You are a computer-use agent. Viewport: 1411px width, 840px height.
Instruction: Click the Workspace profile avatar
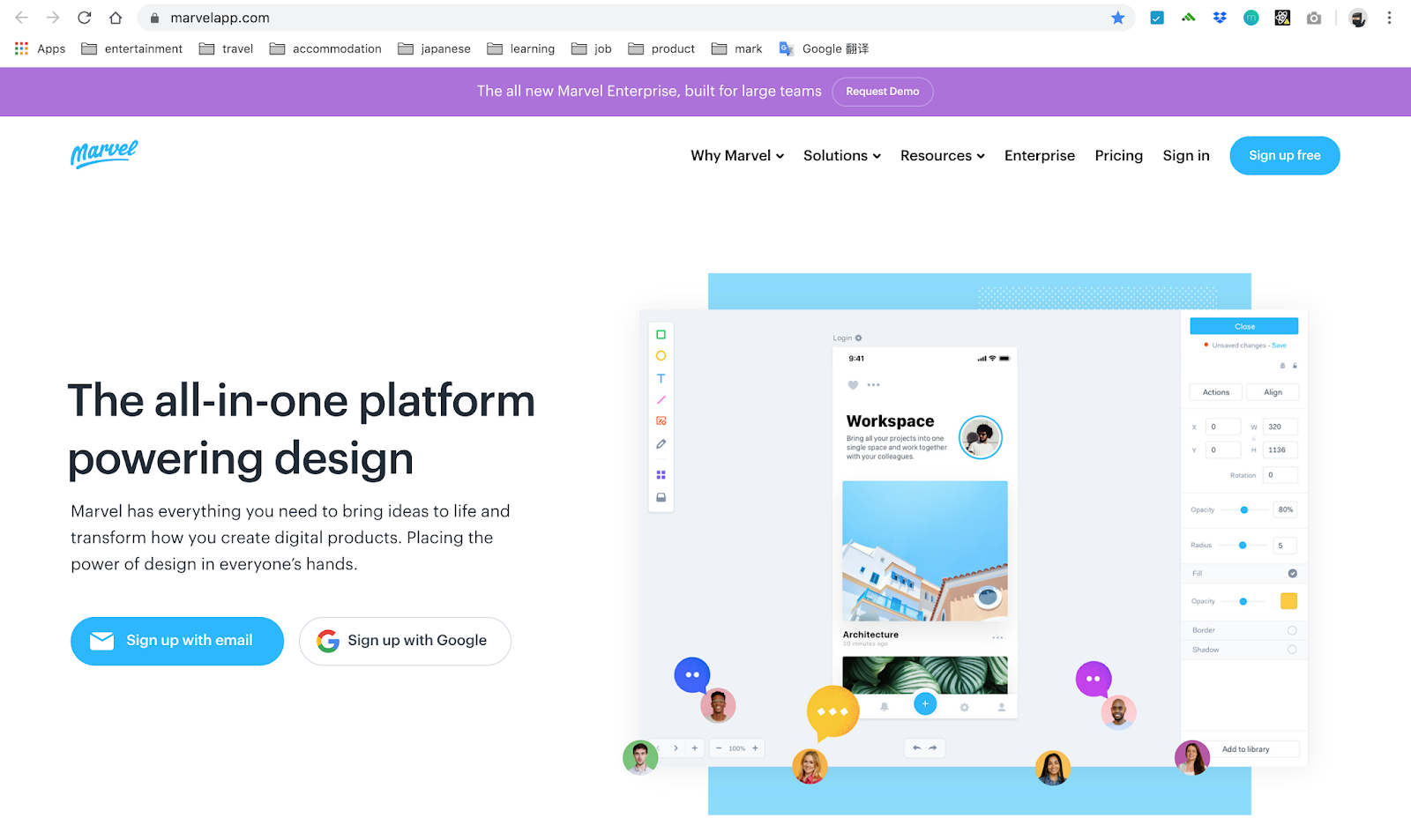[x=981, y=437]
